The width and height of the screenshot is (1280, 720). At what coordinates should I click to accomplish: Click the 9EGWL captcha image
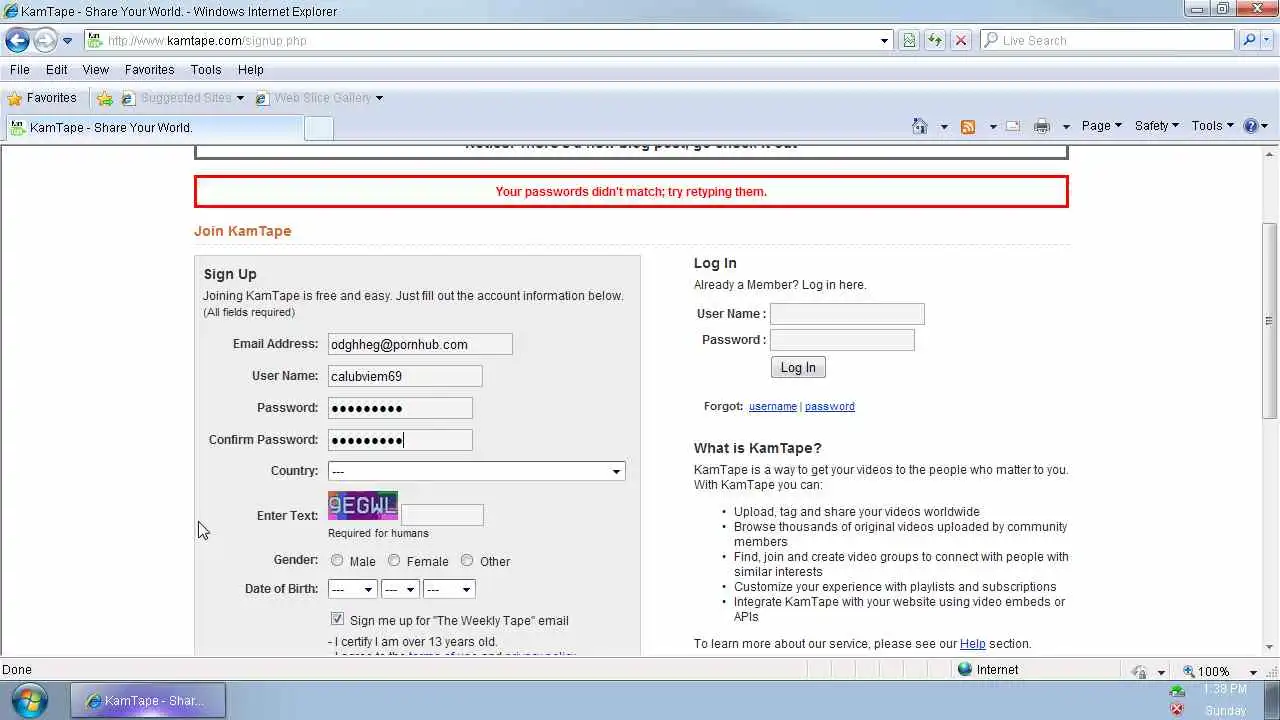tap(363, 506)
